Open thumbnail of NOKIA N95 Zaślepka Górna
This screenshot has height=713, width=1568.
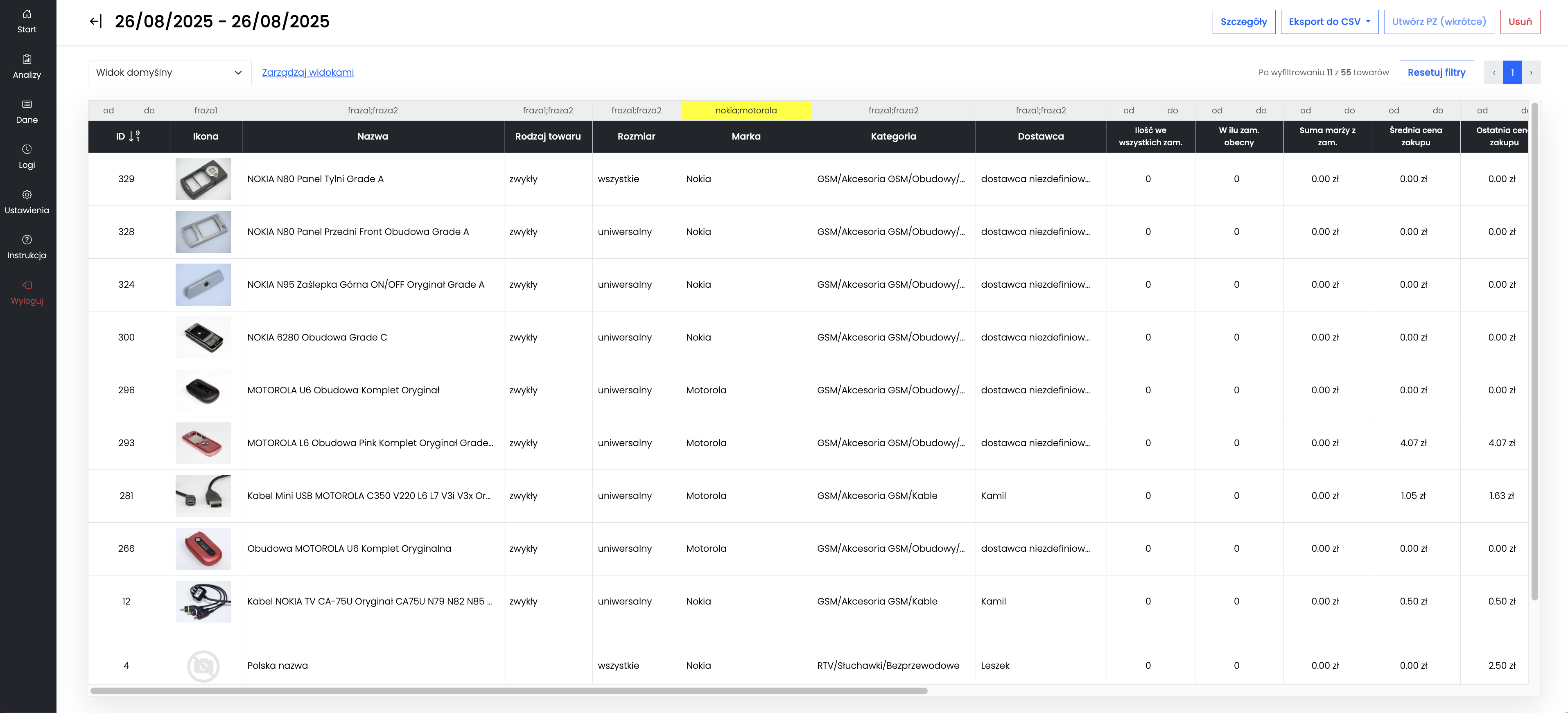pos(203,285)
